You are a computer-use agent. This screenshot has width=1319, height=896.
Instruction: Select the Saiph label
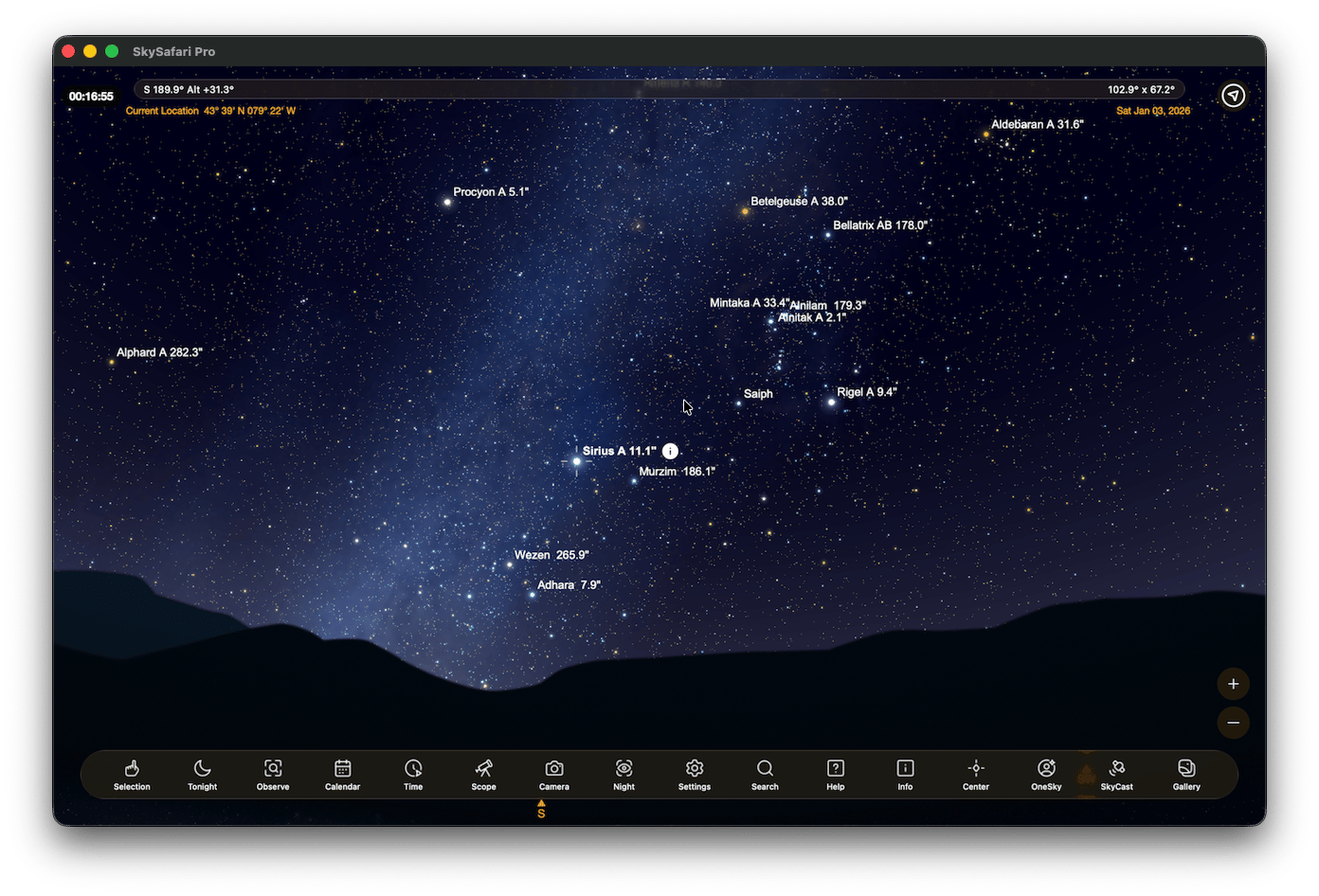coord(758,394)
